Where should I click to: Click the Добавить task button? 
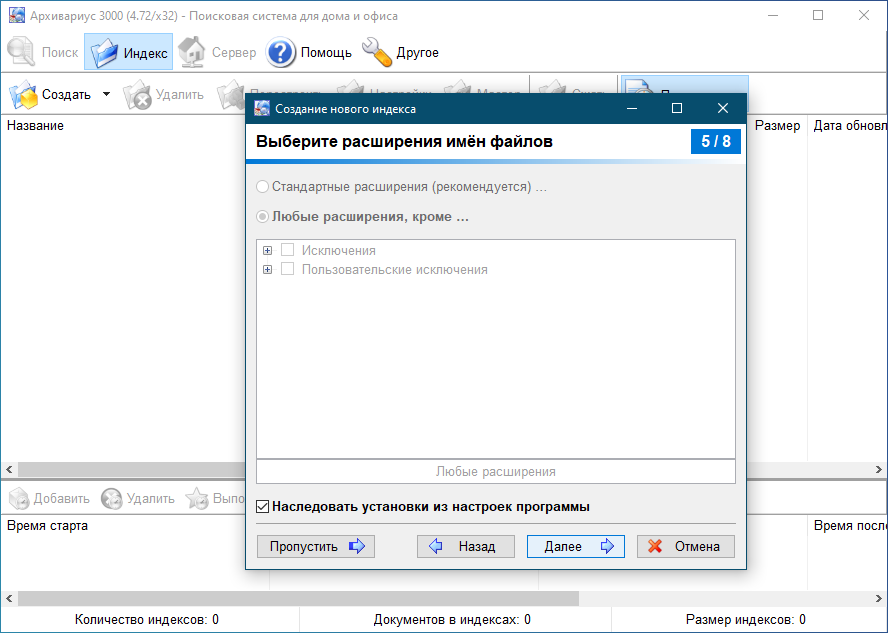coord(50,498)
